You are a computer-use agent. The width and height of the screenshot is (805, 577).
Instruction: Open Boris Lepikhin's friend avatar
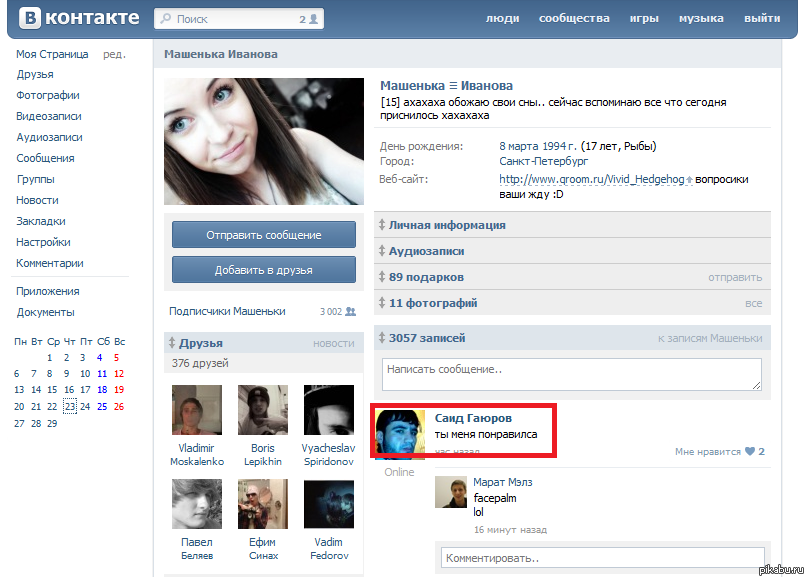263,410
